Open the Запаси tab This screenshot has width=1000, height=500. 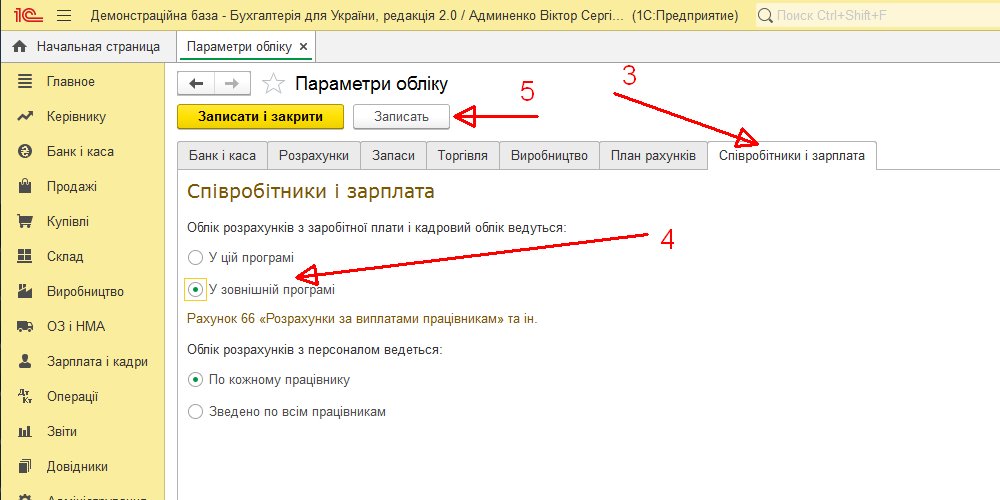(393, 156)
